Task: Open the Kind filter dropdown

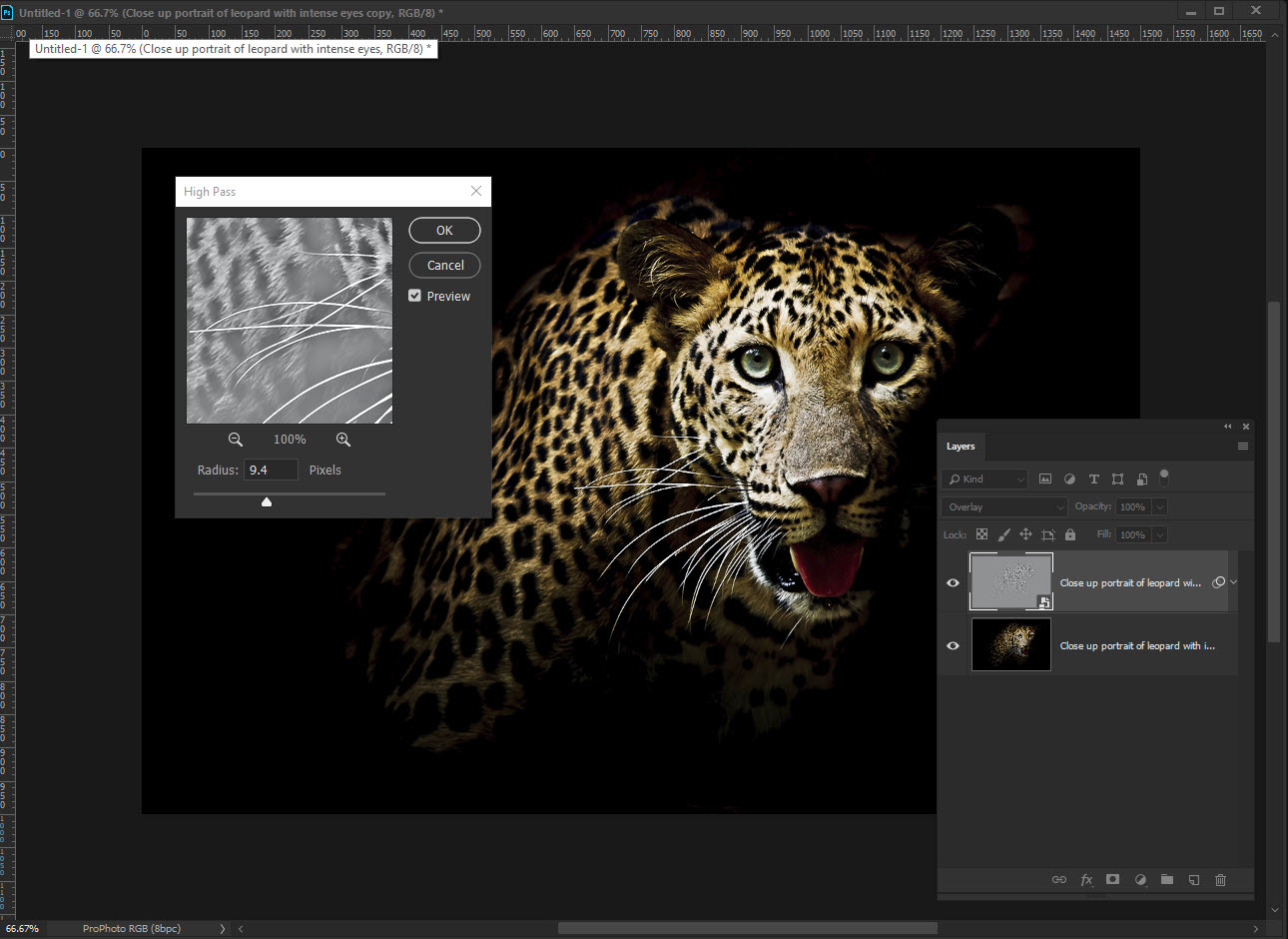Action: [985, 479]
